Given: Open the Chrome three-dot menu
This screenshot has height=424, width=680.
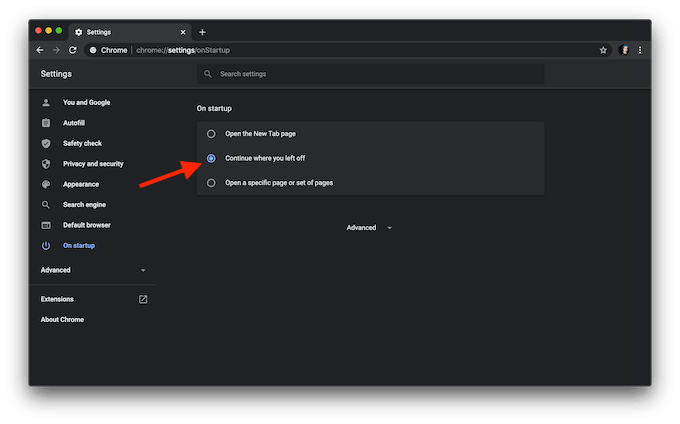Looking at the screenshot, I should pyautogui.click(x=640, y=50).
